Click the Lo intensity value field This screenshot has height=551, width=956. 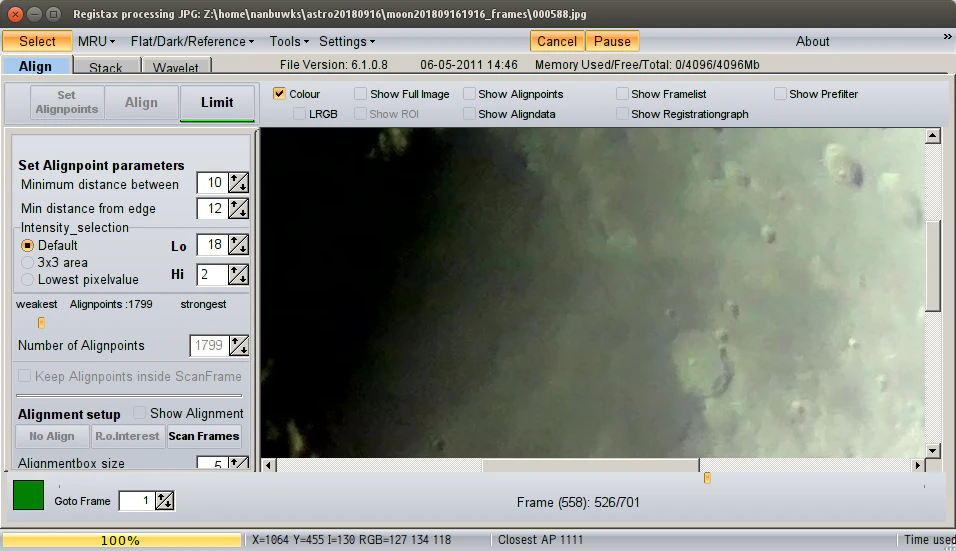(x=212, y=244)
